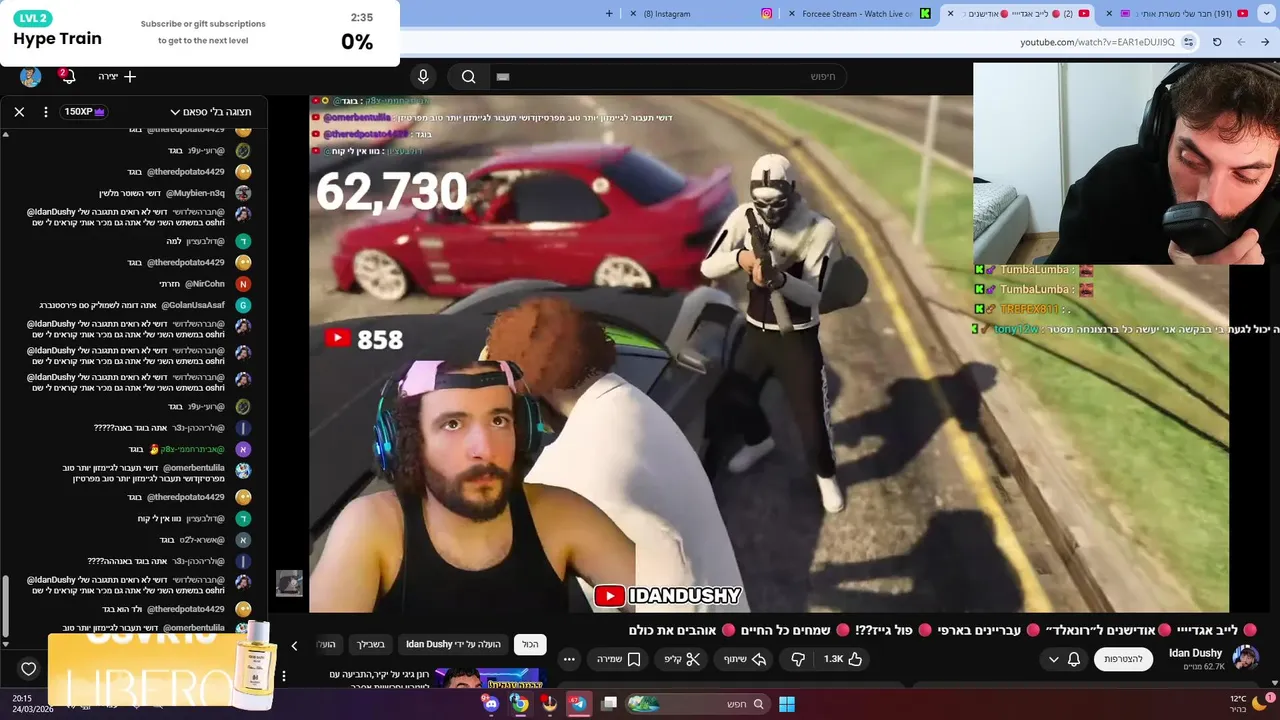Open @Muybien-n3q chat message avatar
Viewport: 1280px width, 720px height.
coord(243,193)
